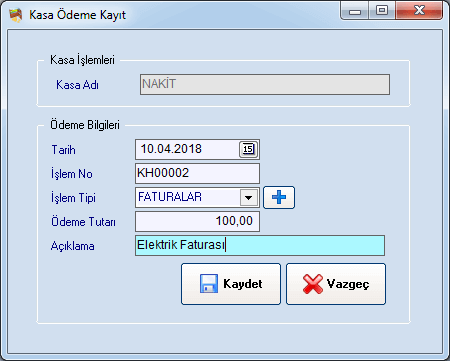Minimize the Kasa Ödeme Kayıt window

[355, 11]
